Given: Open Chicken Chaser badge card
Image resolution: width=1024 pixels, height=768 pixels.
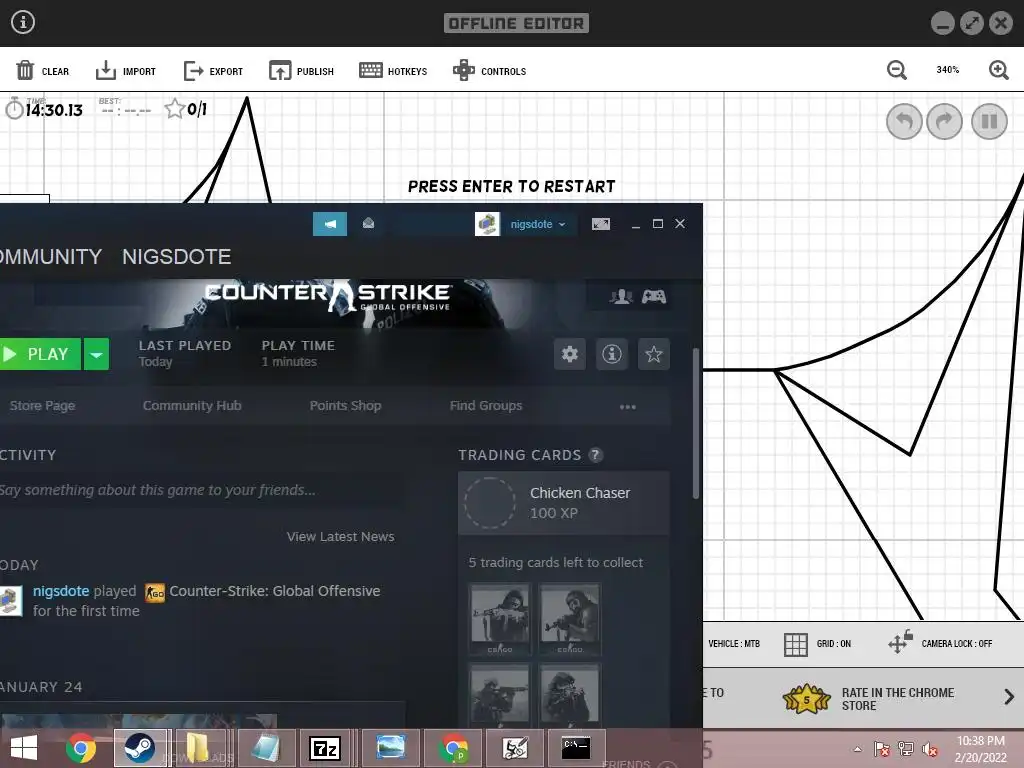Looking at the screenshot, I should pos(564,503).
